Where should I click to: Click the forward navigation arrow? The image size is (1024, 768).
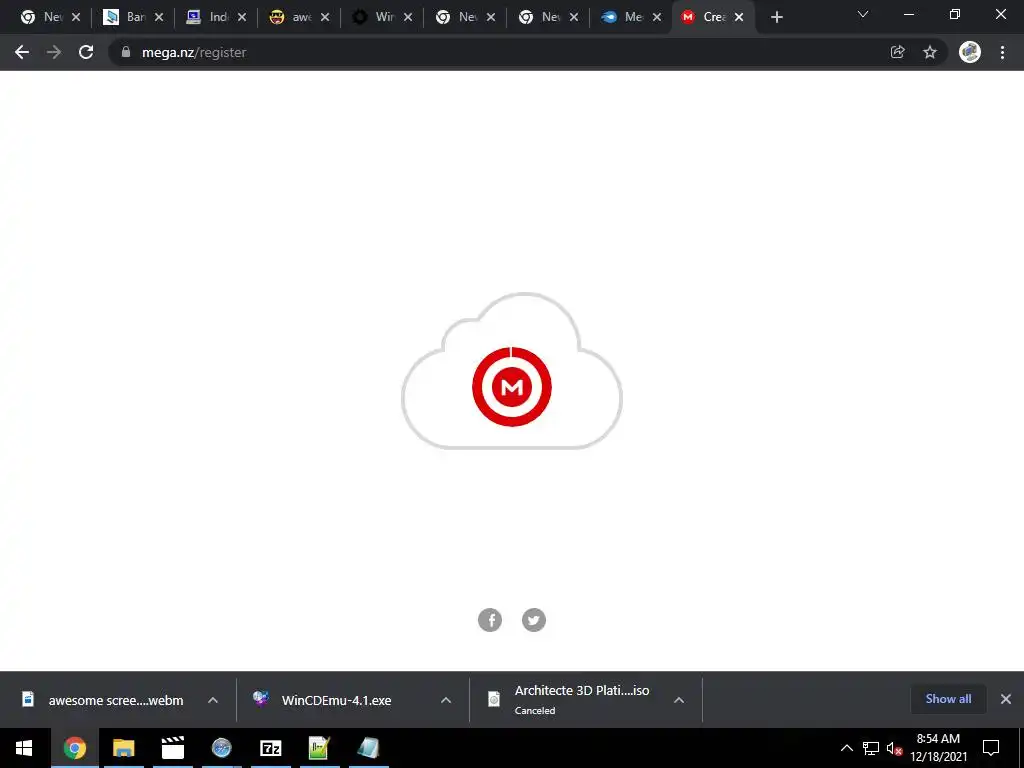54,52
